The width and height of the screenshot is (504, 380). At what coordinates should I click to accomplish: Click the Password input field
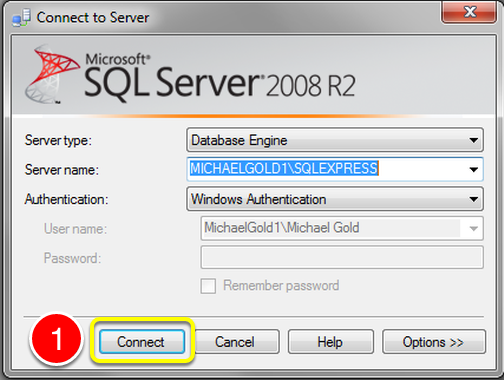point(342,257)
